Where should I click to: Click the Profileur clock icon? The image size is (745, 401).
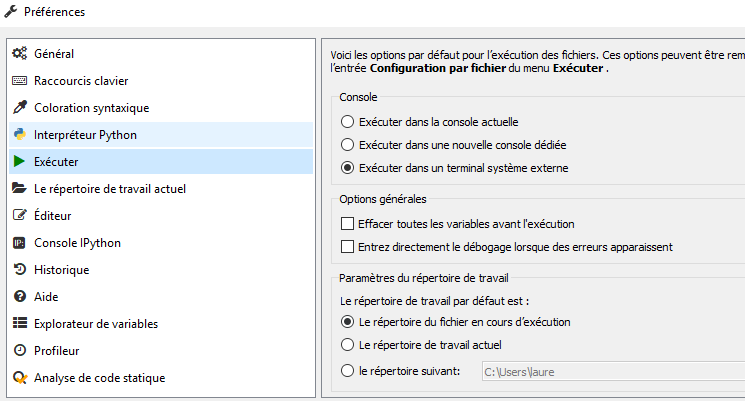click(19, 351)
